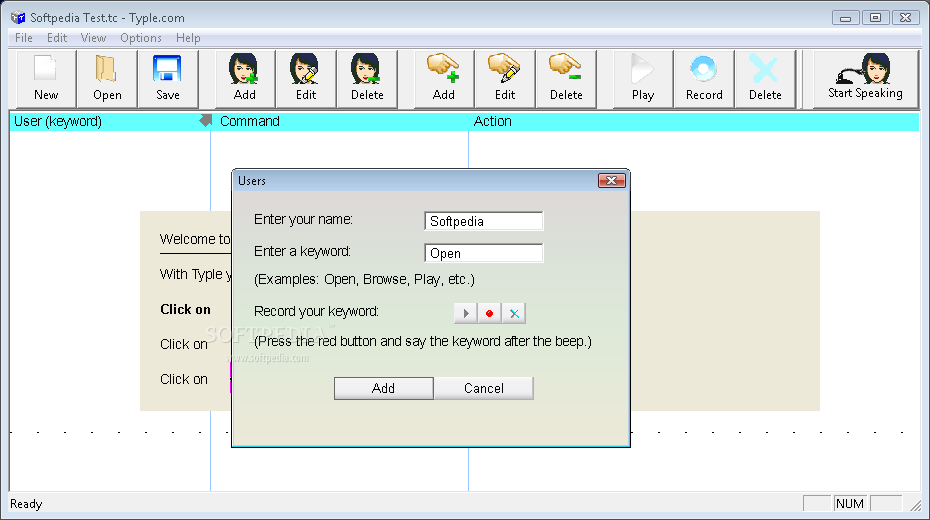Click the name field containing Softpedia
The width and height of the screenshot is (930, 520).
483,221
